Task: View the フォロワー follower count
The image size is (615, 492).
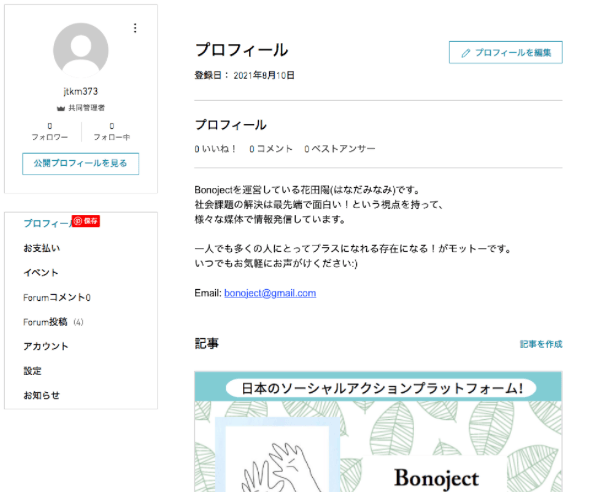Action: point(49,131)
